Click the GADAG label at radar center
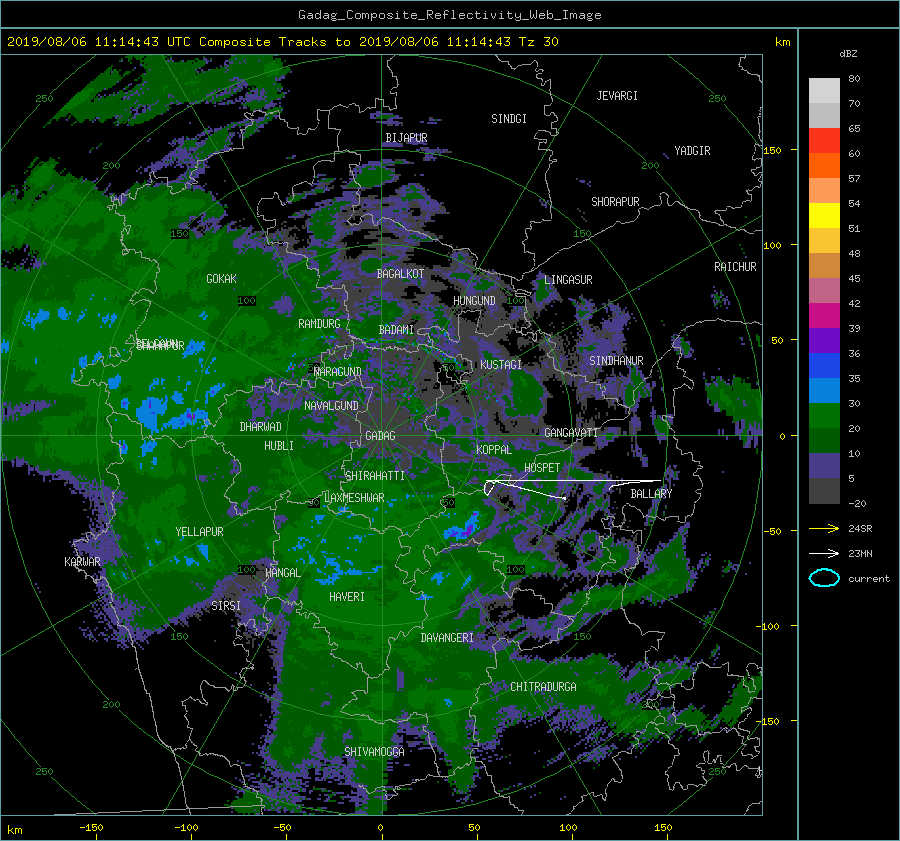 point(380,436)
